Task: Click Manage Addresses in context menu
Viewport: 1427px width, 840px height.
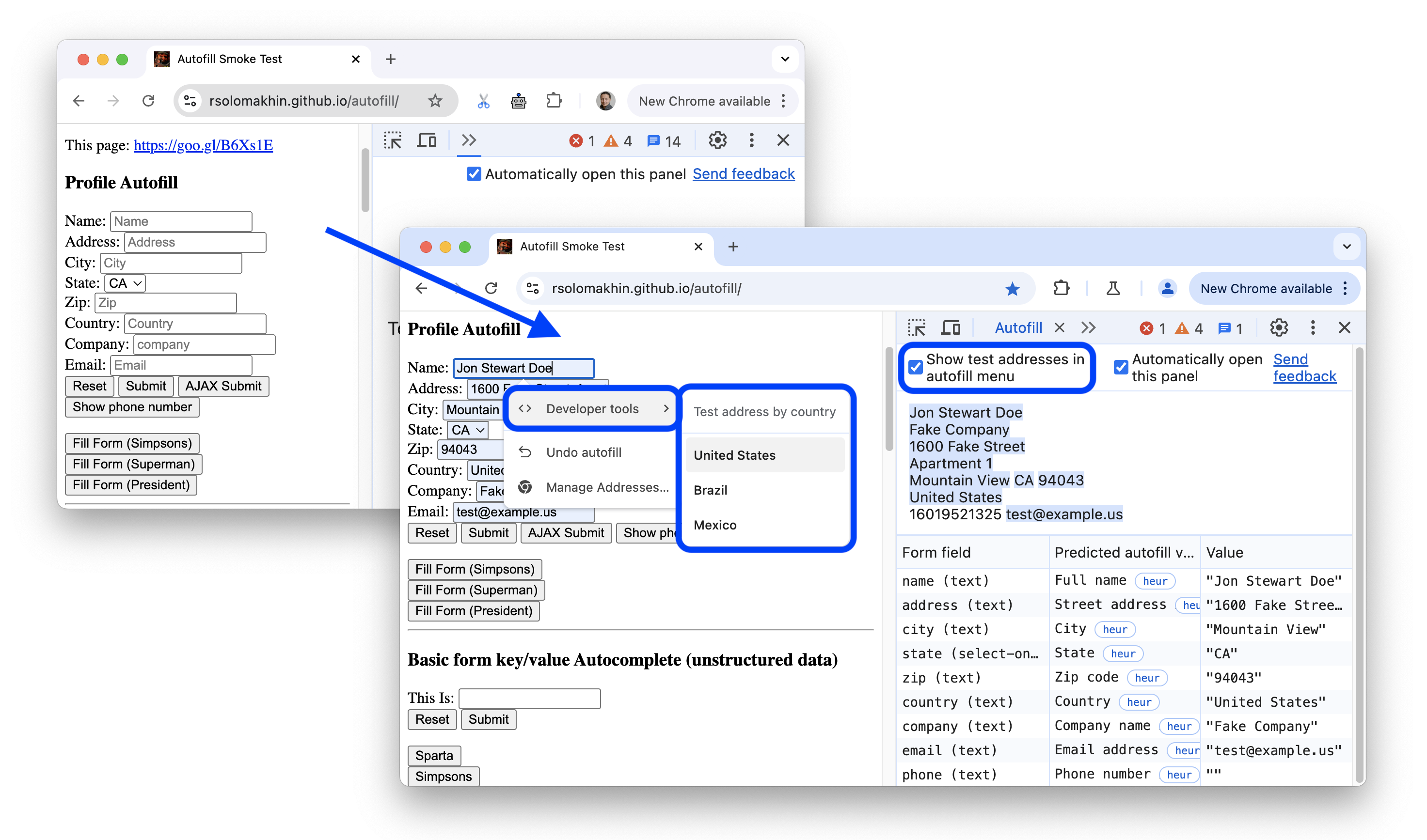Action: 607,487
